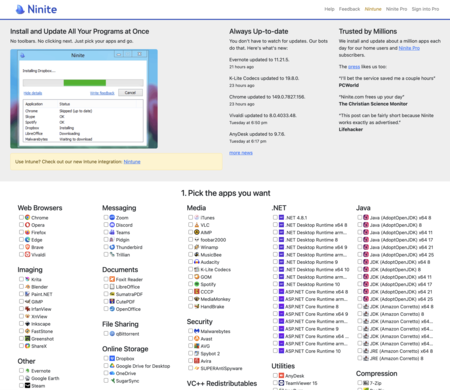Tick the Edge checkbox
The height and width of the screenshot is (390, 450).
21,240
